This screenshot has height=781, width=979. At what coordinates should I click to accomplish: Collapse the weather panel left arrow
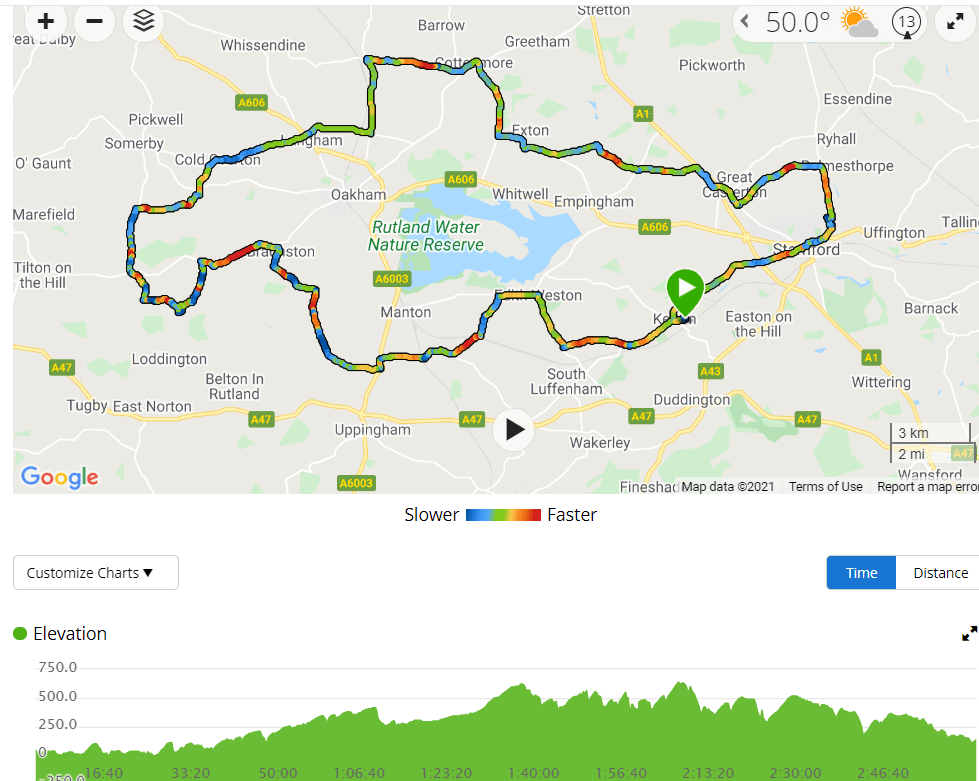pos(745,21)
